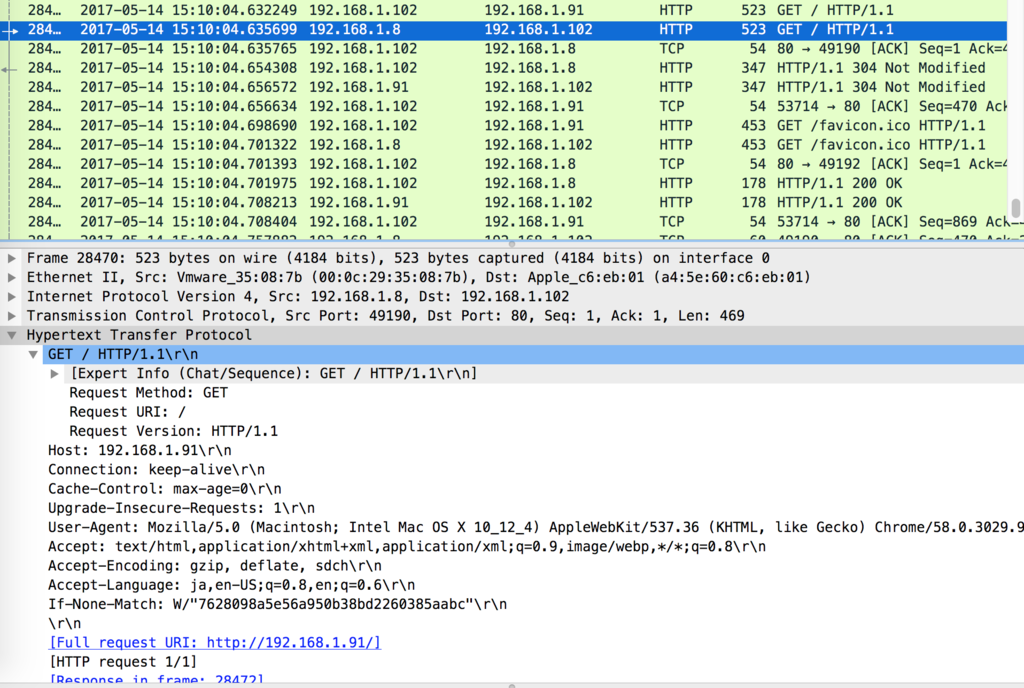Expand the Frame 28470 details
The width and height of the screenshot is (1024, 688).
click(9, 258)
